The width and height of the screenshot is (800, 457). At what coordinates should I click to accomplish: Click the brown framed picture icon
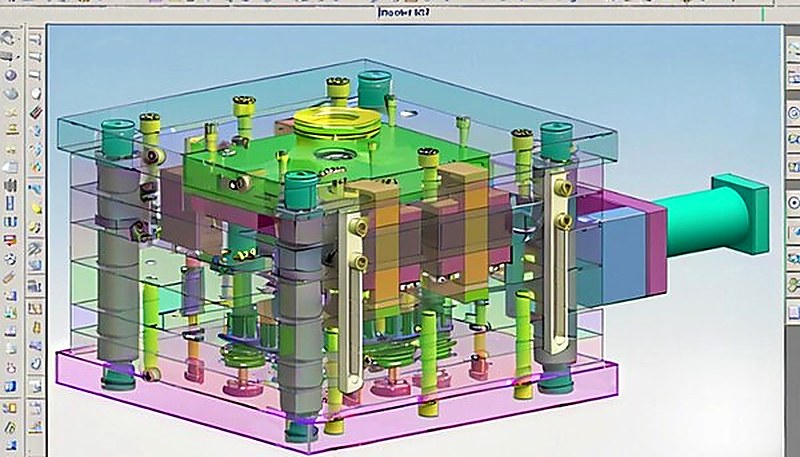click(x=35, y=308)
